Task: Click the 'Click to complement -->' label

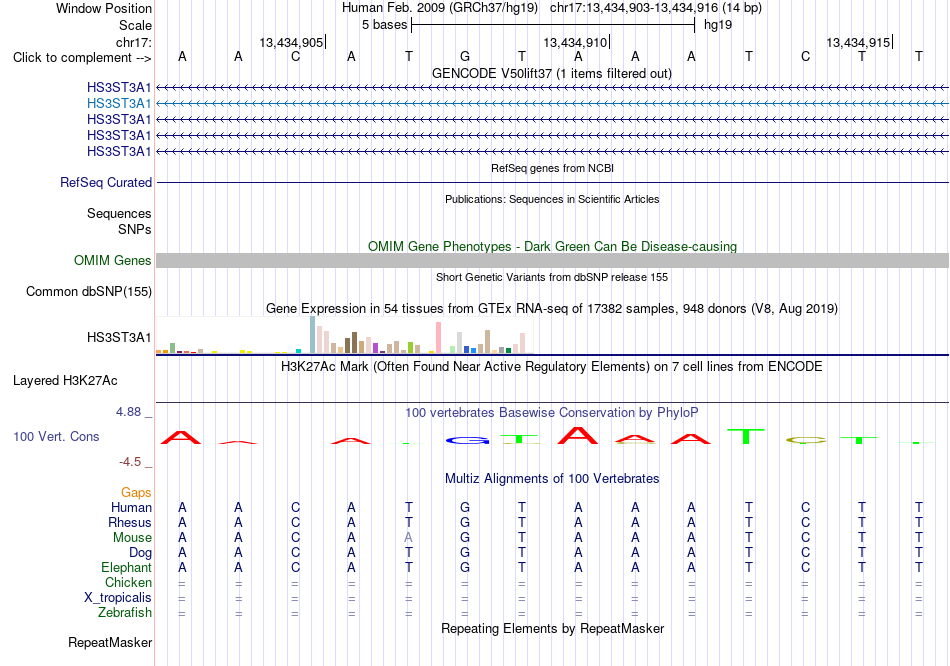Action: (x=82, y=58)
